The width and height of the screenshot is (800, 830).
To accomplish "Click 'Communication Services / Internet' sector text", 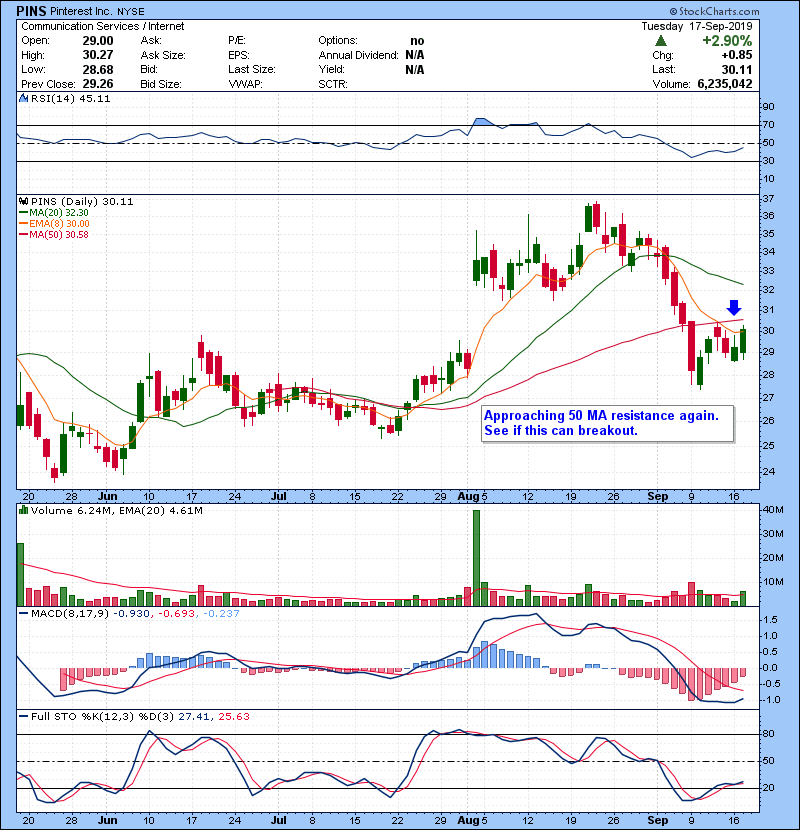I will pos(103,26).
